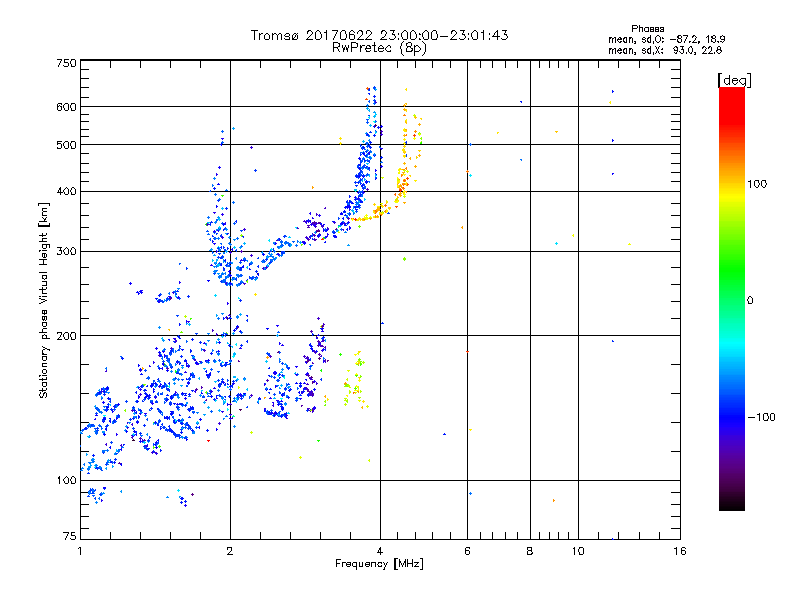
Task: Click the Tromsø 20170622 plot title
Action: (379, 35)
